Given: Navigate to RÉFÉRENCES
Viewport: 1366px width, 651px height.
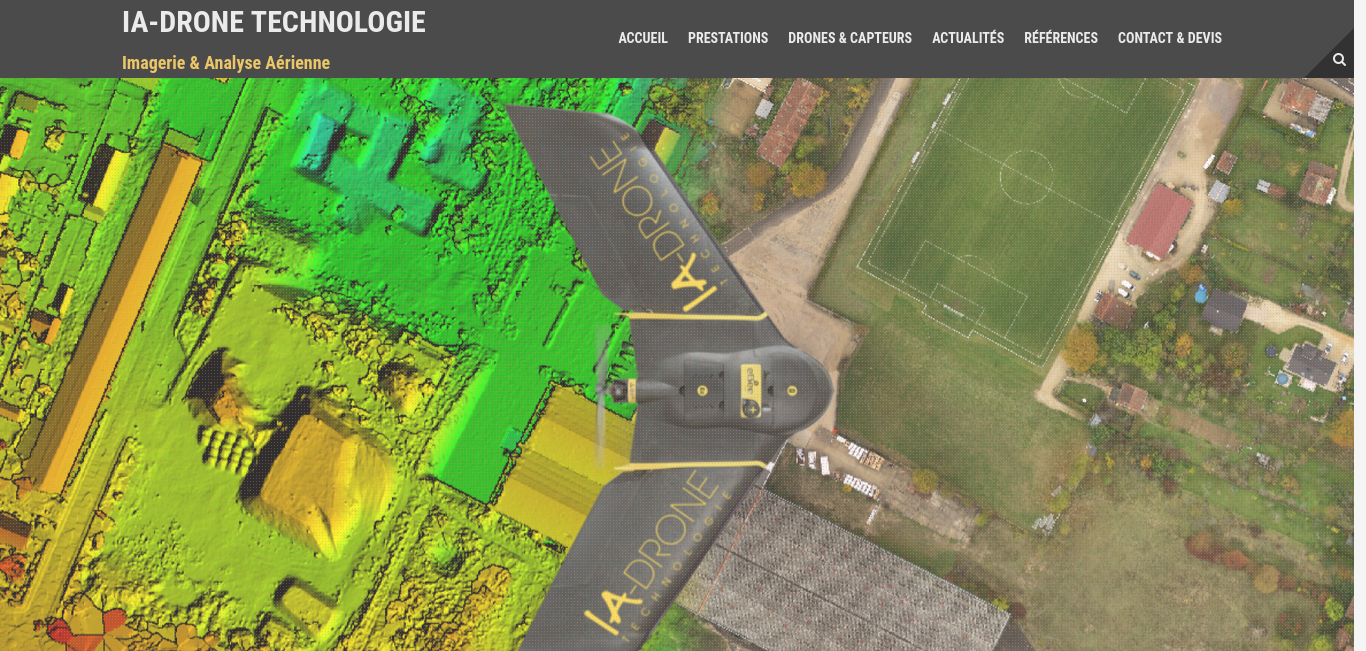Looking at the screenshot, I should (1061, 38).
